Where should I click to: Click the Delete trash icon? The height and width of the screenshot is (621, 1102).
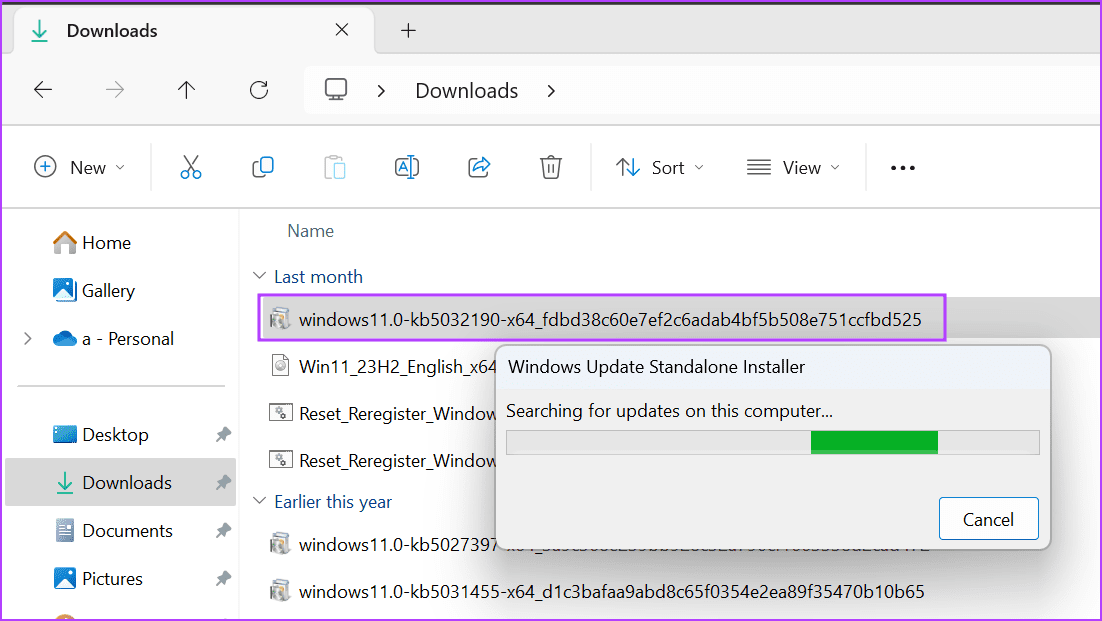coord(550,167)
